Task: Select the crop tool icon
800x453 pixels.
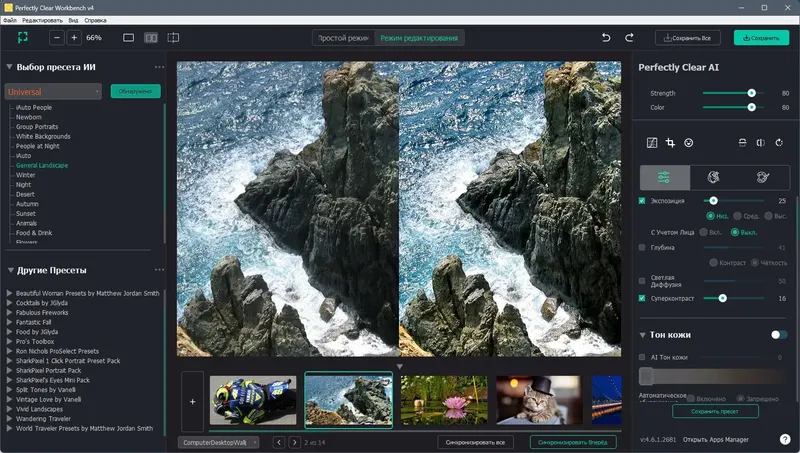Action: point(671,143)
